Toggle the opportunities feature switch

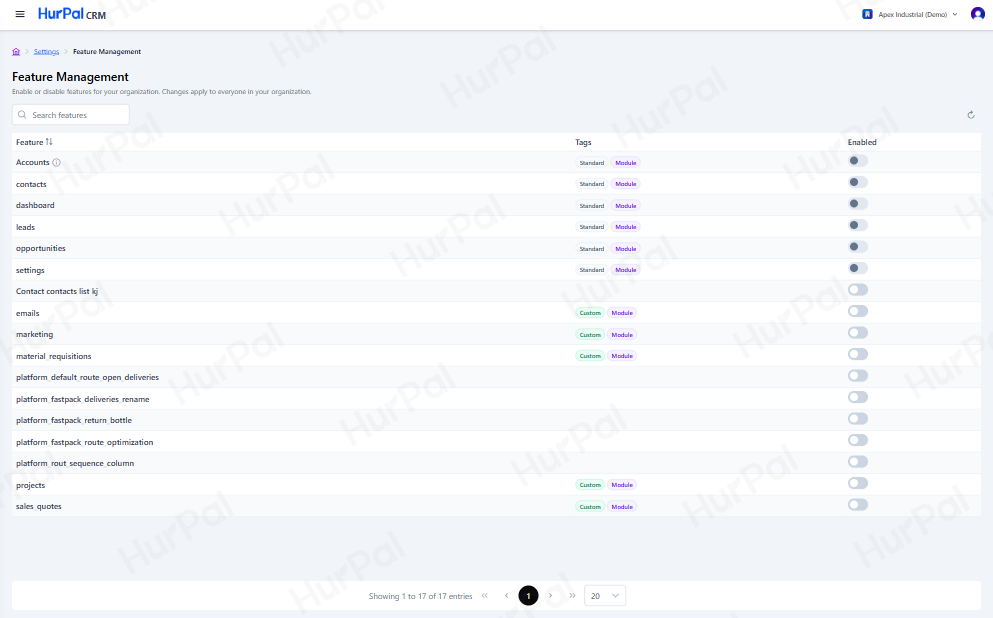[x=858, y=247]
